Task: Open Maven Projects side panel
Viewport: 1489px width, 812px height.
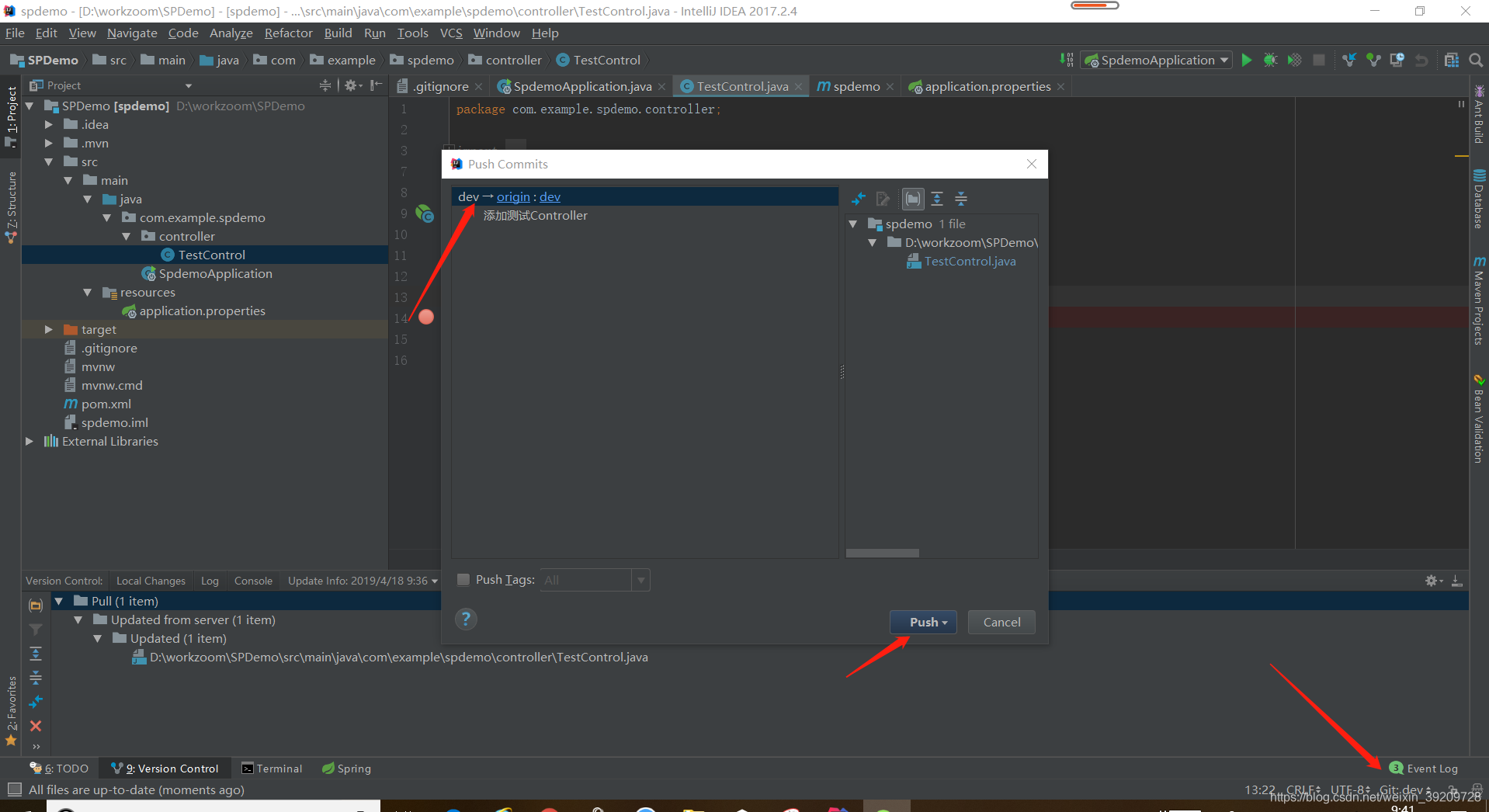Action: point(1479,301)
